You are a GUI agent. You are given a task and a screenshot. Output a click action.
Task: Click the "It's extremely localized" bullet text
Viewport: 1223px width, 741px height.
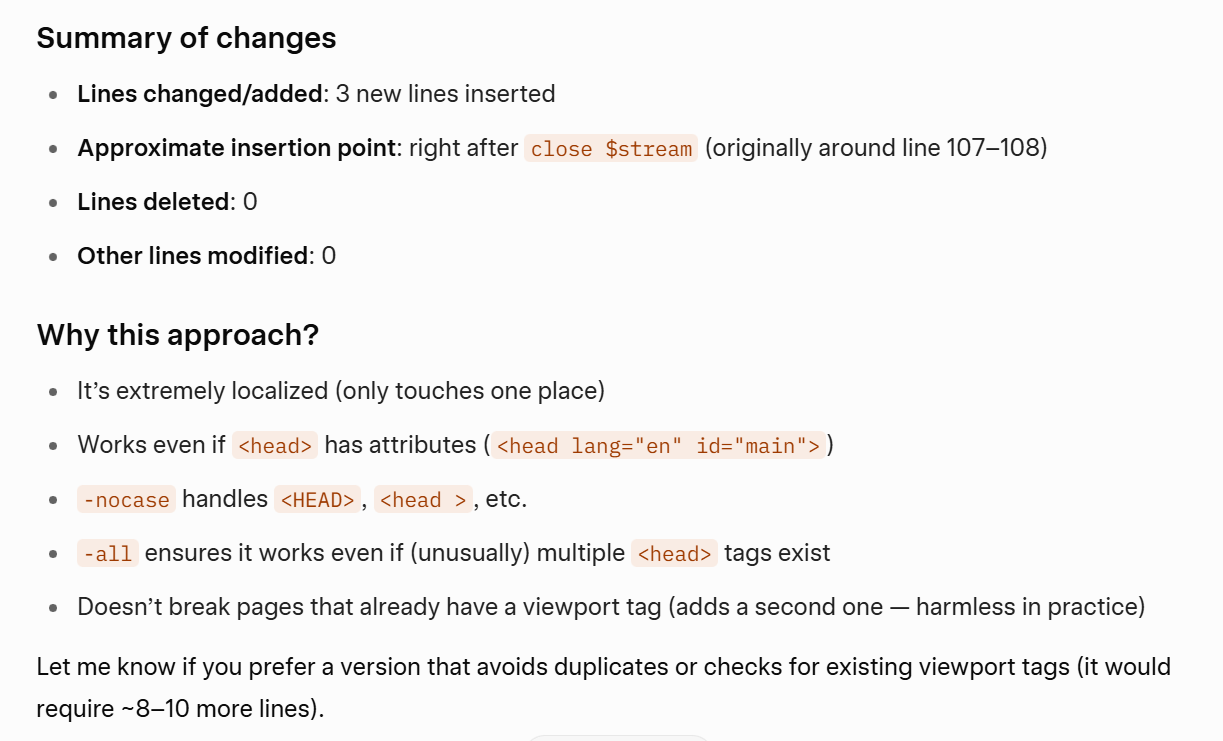pos(340,390)
